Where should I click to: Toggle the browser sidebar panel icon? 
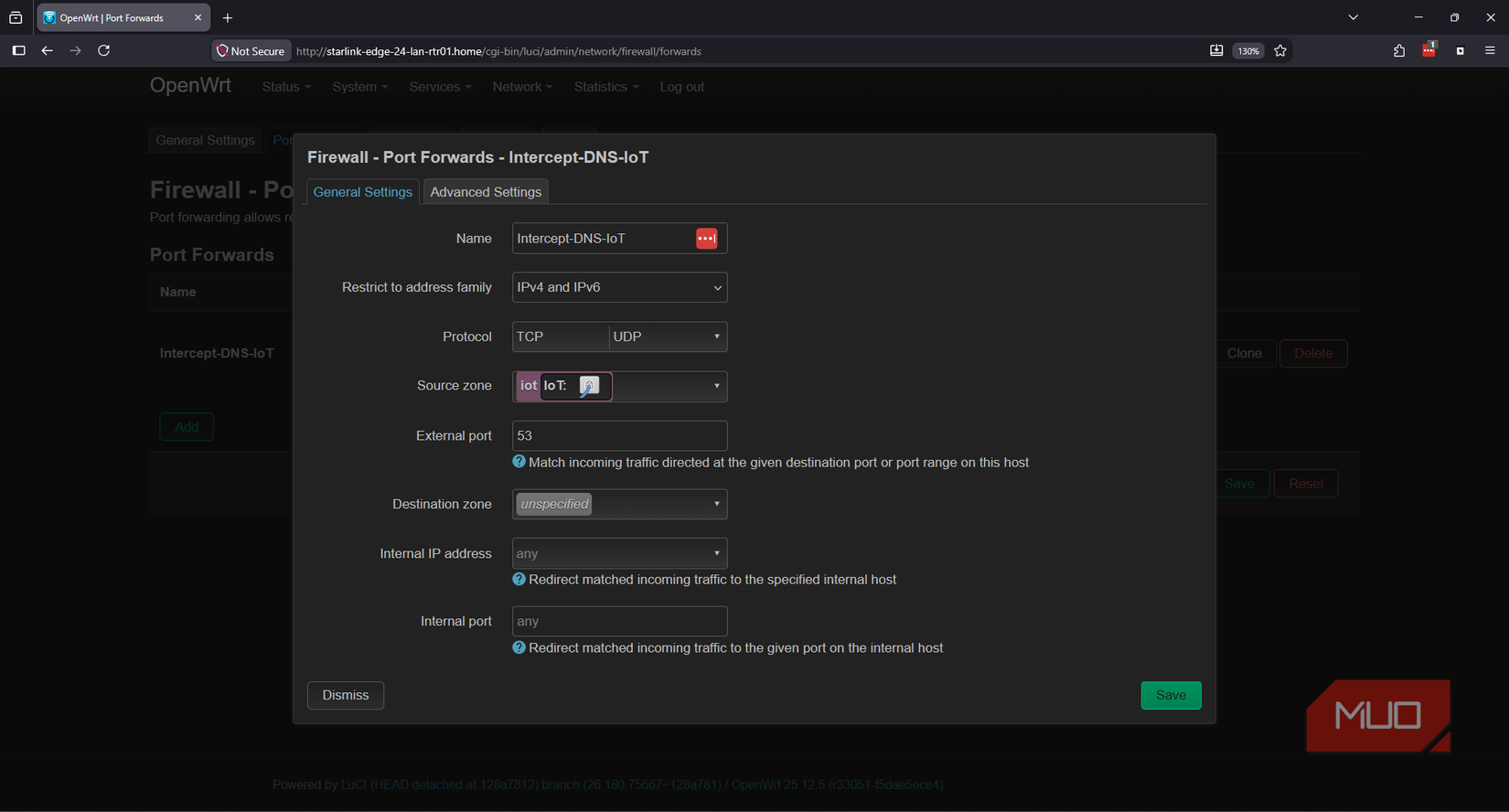[18, 51]
